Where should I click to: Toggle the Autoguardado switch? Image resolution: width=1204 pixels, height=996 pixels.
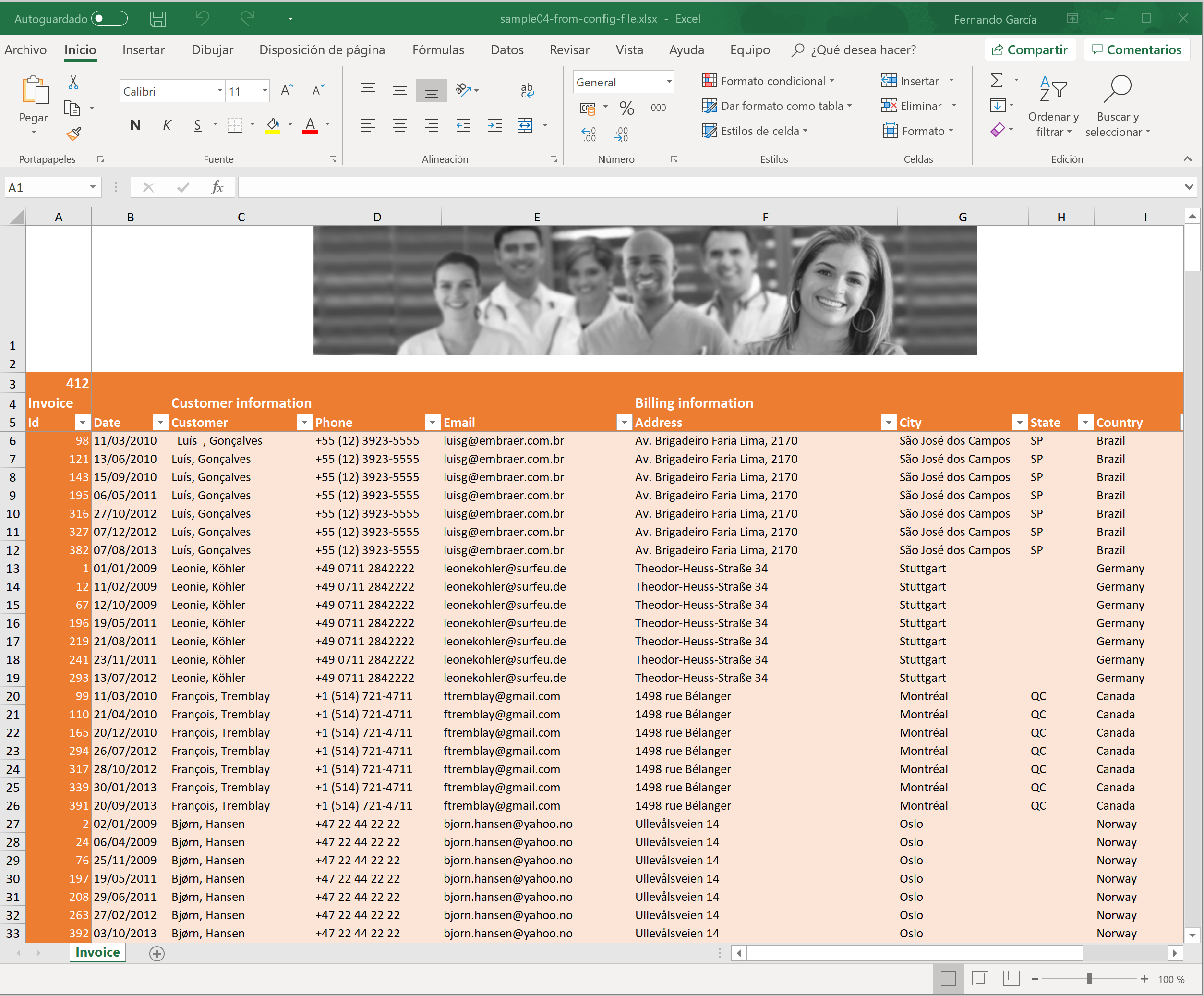(110, 19)
